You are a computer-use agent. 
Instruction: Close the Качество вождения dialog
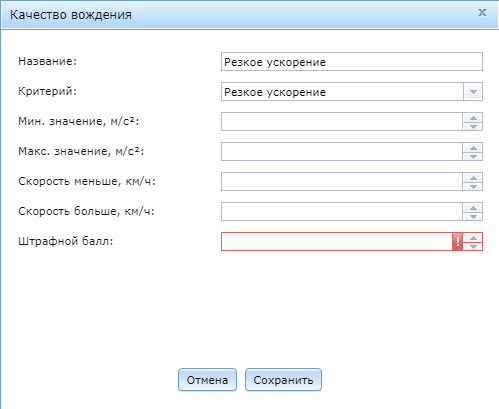pyautogui.click(x=482, y=12)
